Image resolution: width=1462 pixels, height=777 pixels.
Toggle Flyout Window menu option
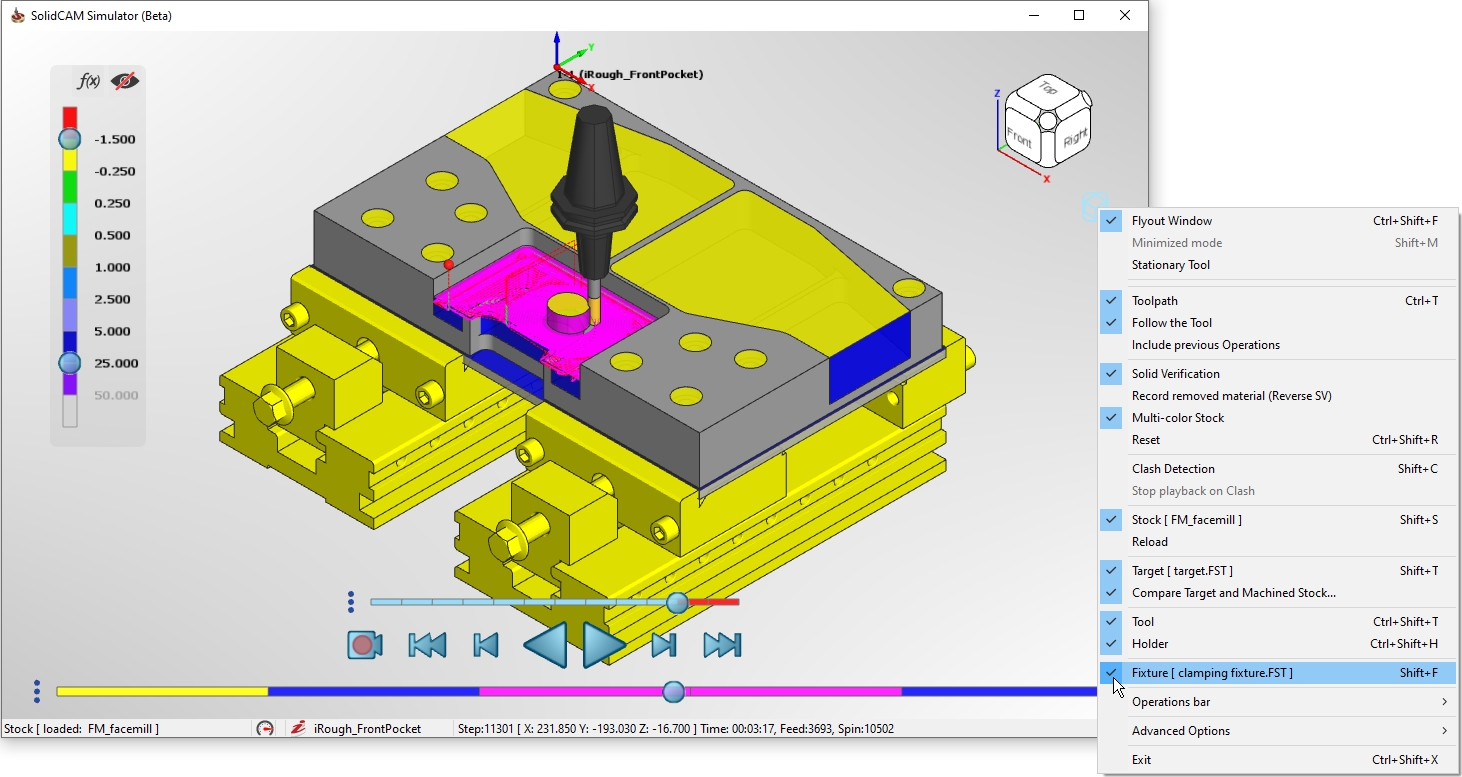point(1277,221)
